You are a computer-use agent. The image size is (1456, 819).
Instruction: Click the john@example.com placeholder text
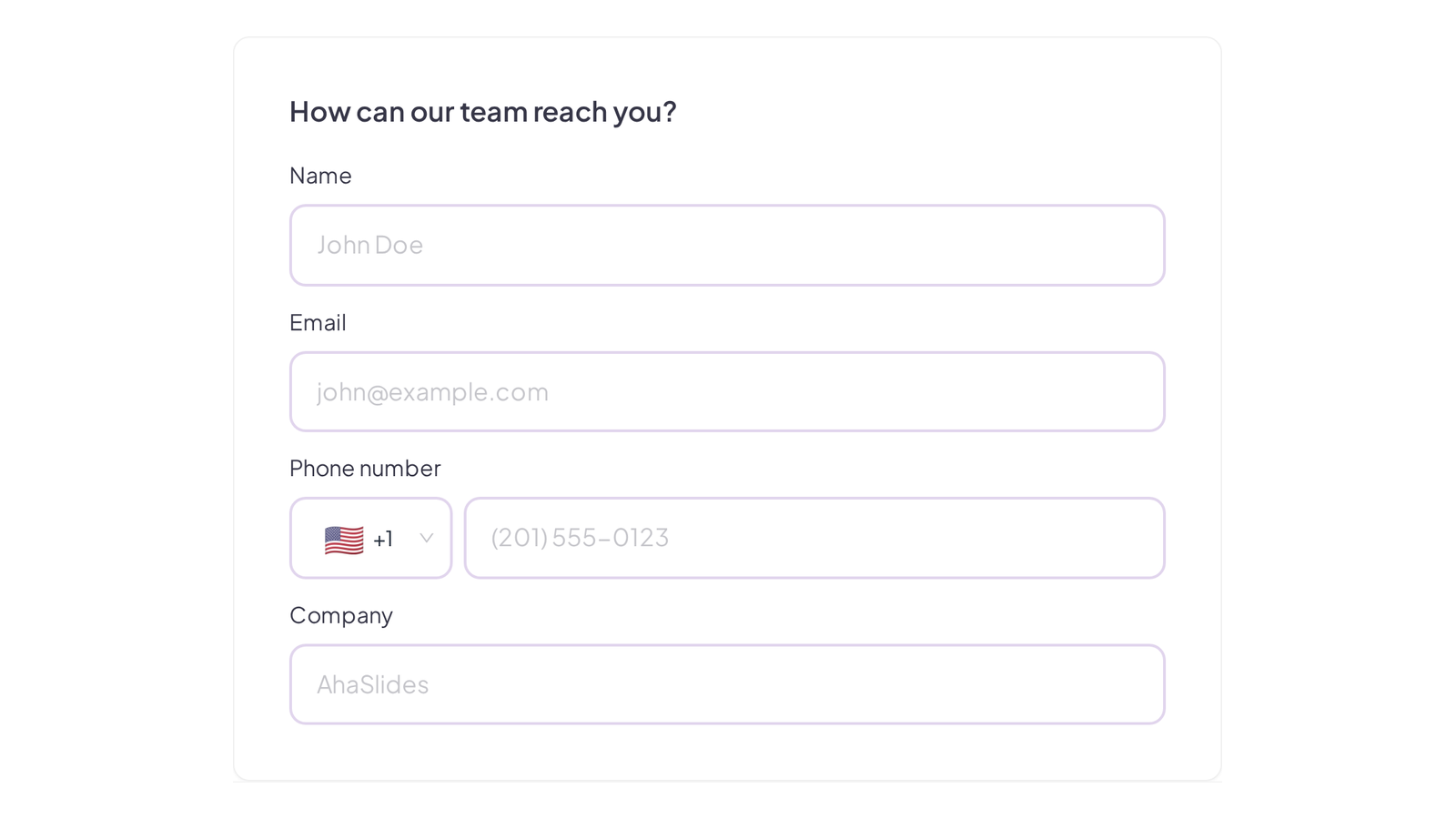click(x=432, y=392)
